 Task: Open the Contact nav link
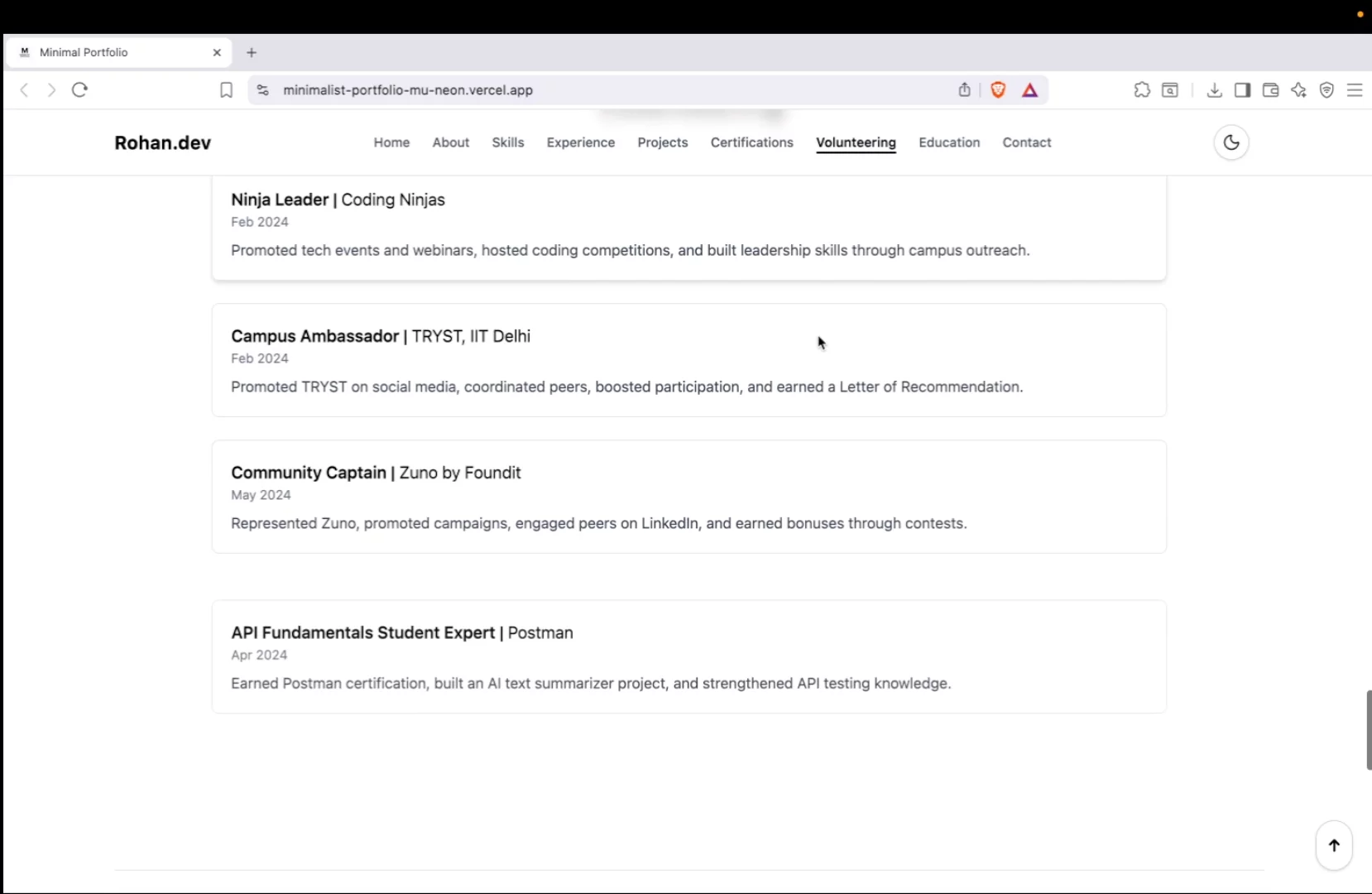pos(1026,142)
